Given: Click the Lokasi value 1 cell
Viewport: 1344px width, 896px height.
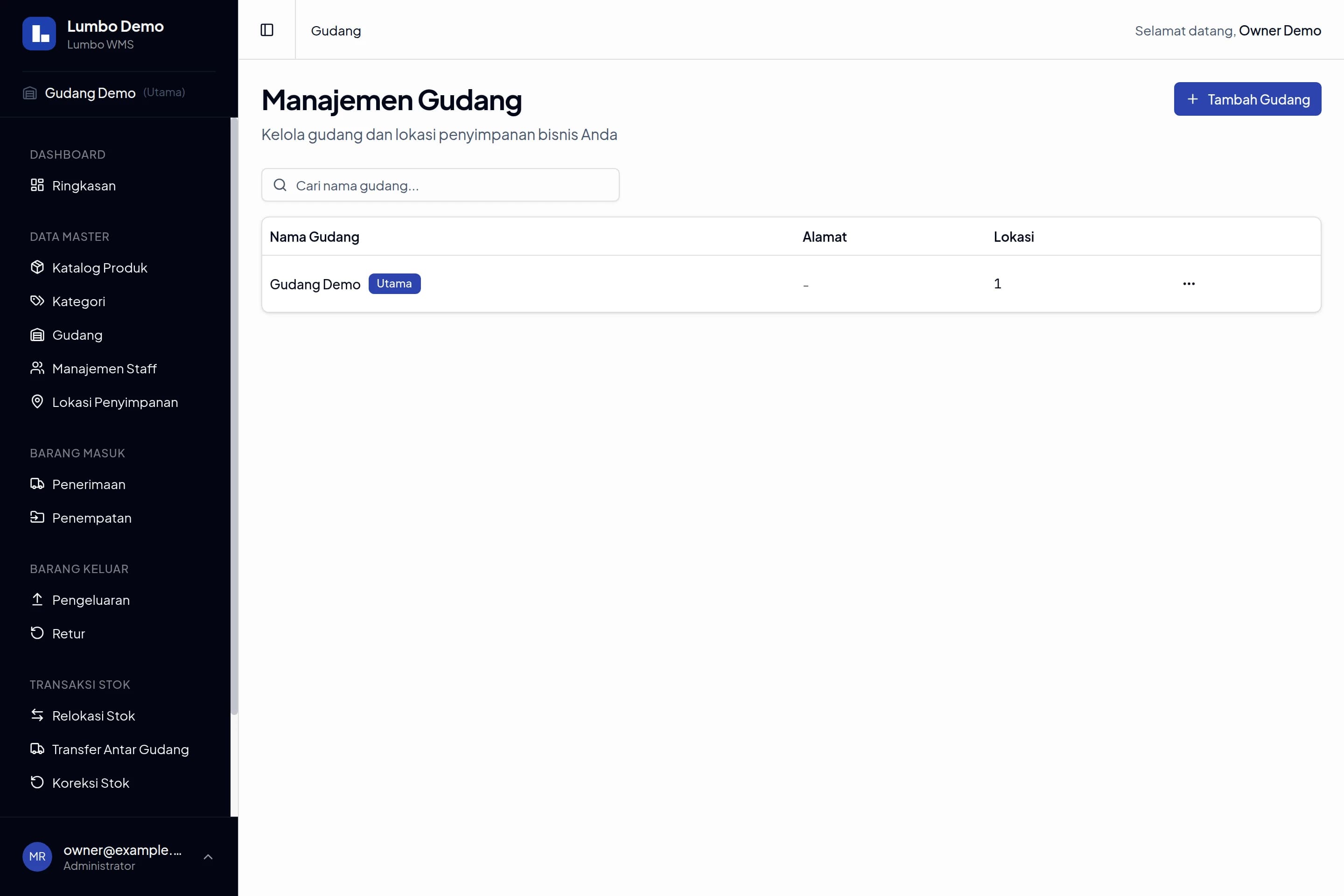Looking at the screenshot, I should (998, 283).
